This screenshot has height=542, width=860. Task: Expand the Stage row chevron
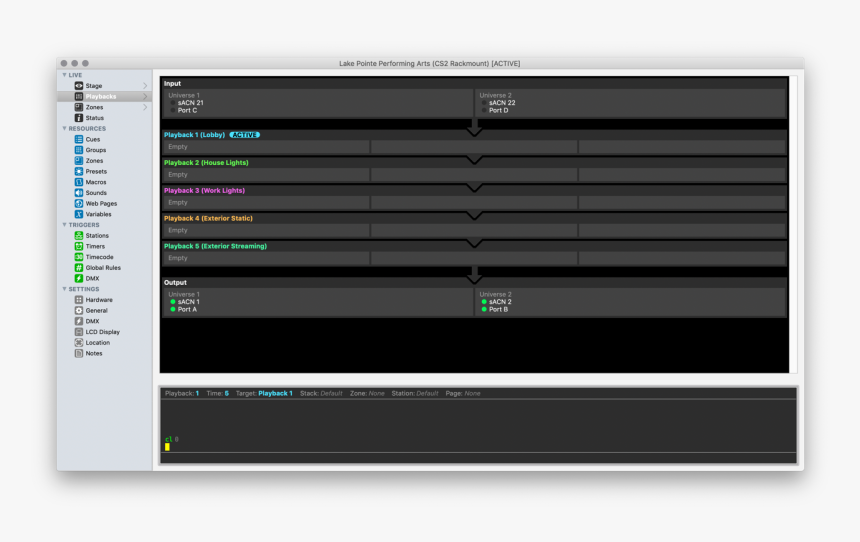tap(145, 86)
